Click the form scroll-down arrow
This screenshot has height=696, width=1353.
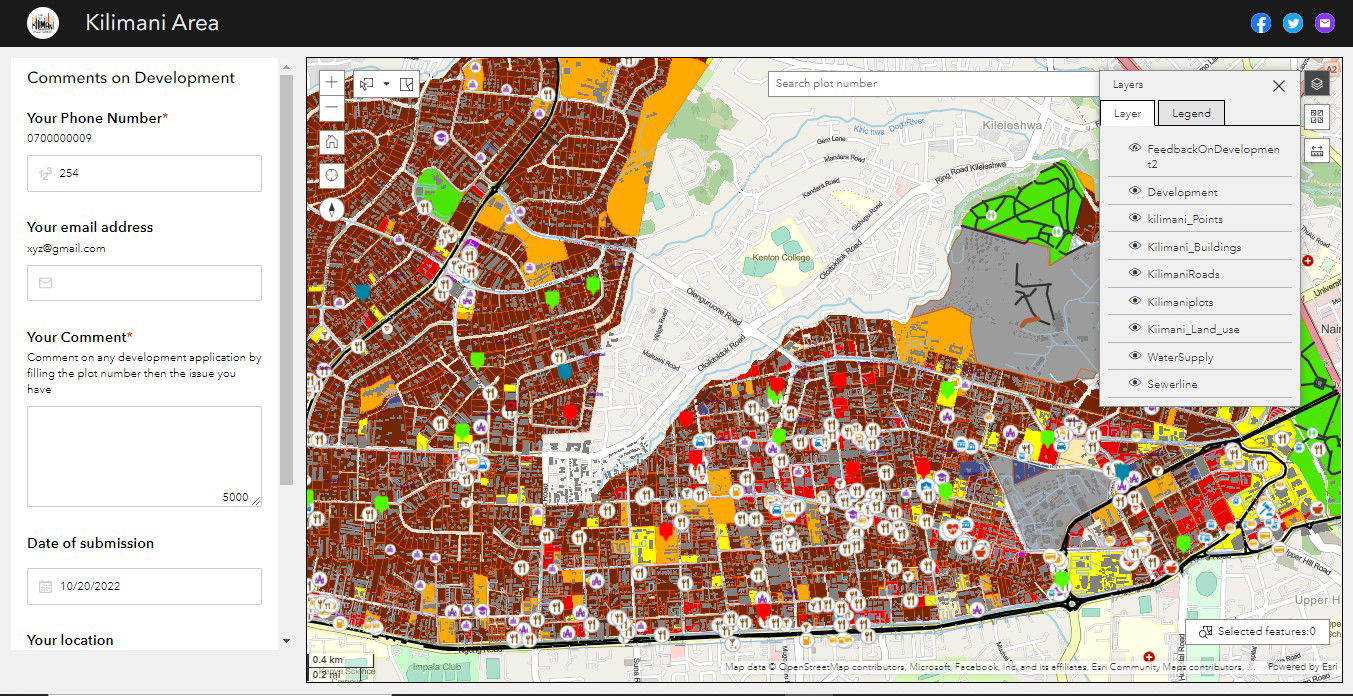(x=287, y=640)
